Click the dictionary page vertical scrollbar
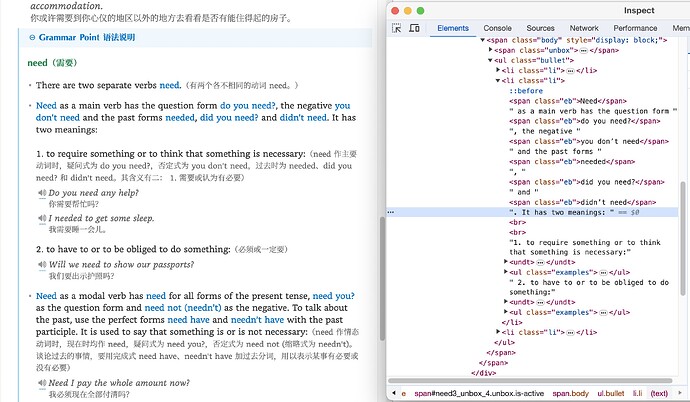 coord(382,278)
